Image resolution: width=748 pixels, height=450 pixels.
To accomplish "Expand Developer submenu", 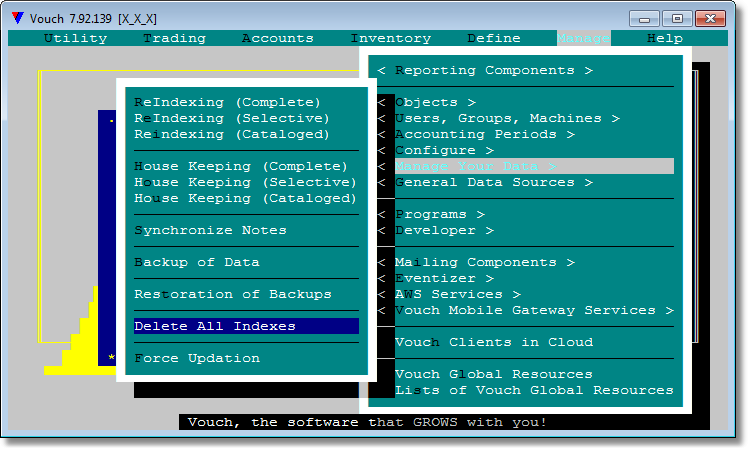I will tap(436, 230).
